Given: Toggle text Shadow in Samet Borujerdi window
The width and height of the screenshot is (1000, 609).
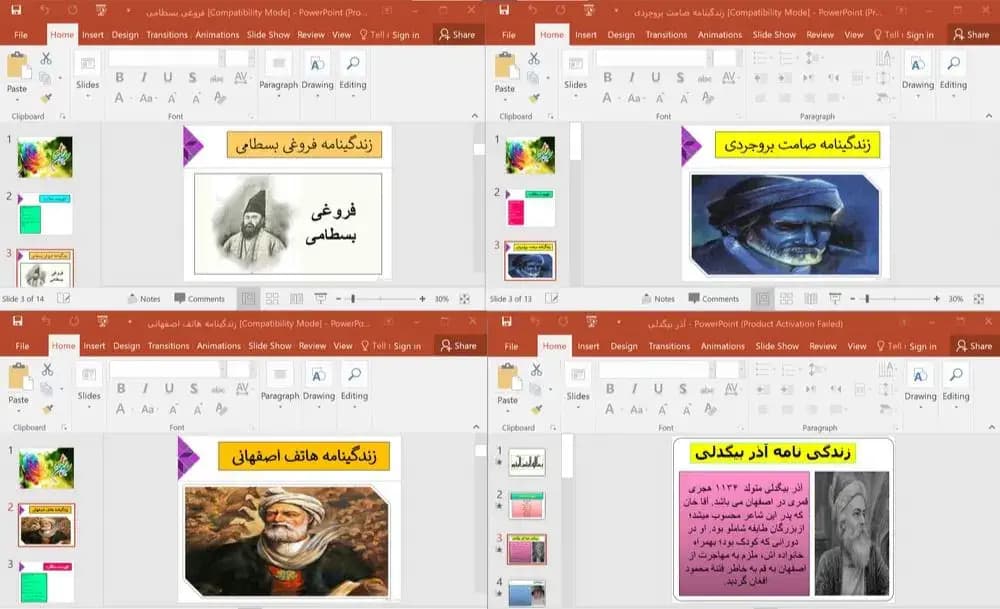Looking at the screenshot, I should (x=680, y=78).
